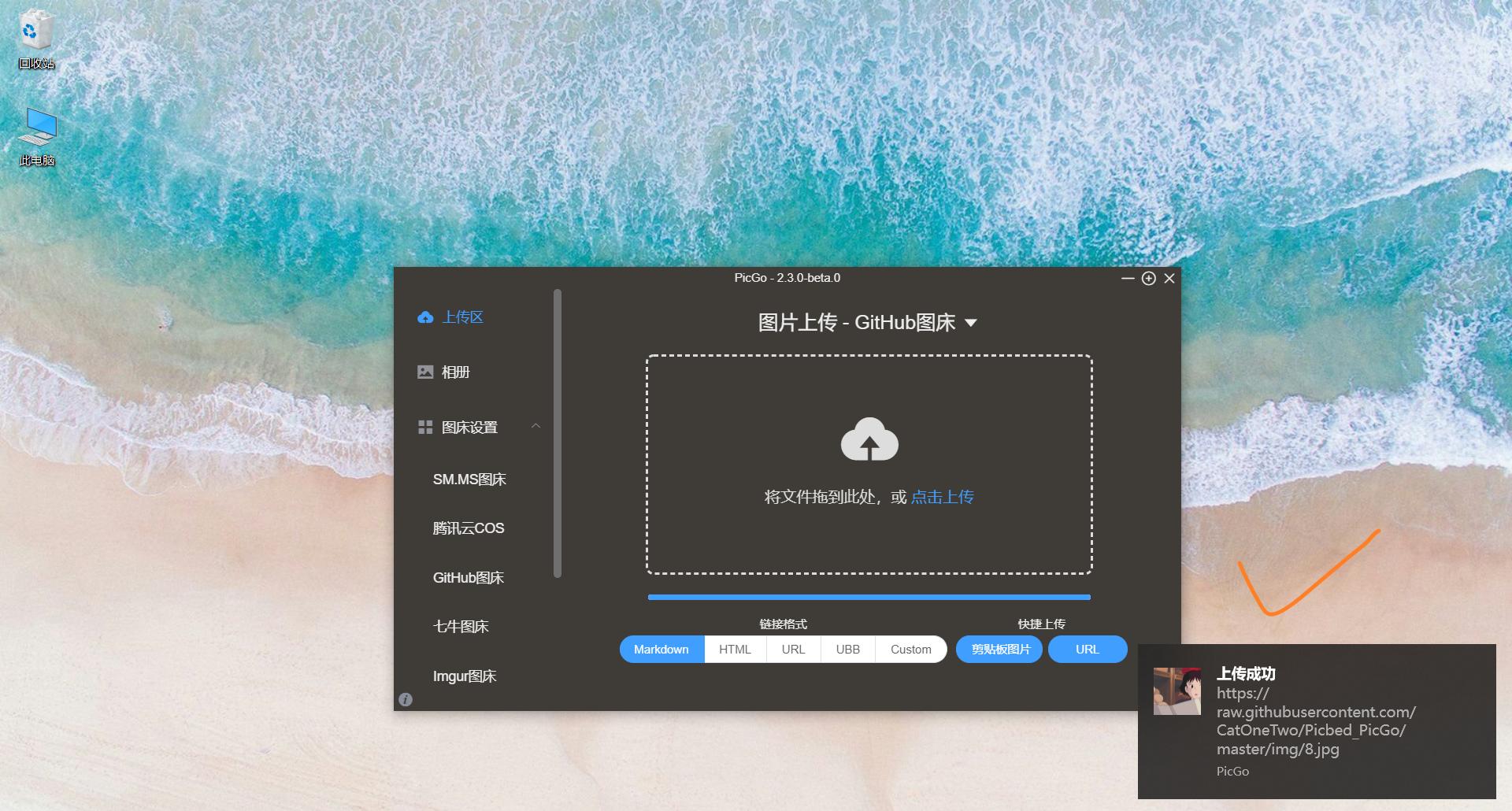Click the 剪贴板图片 quick upload button
Image resolution: width=1512 pixels, height=811 pixels.
click(1000, 650)
